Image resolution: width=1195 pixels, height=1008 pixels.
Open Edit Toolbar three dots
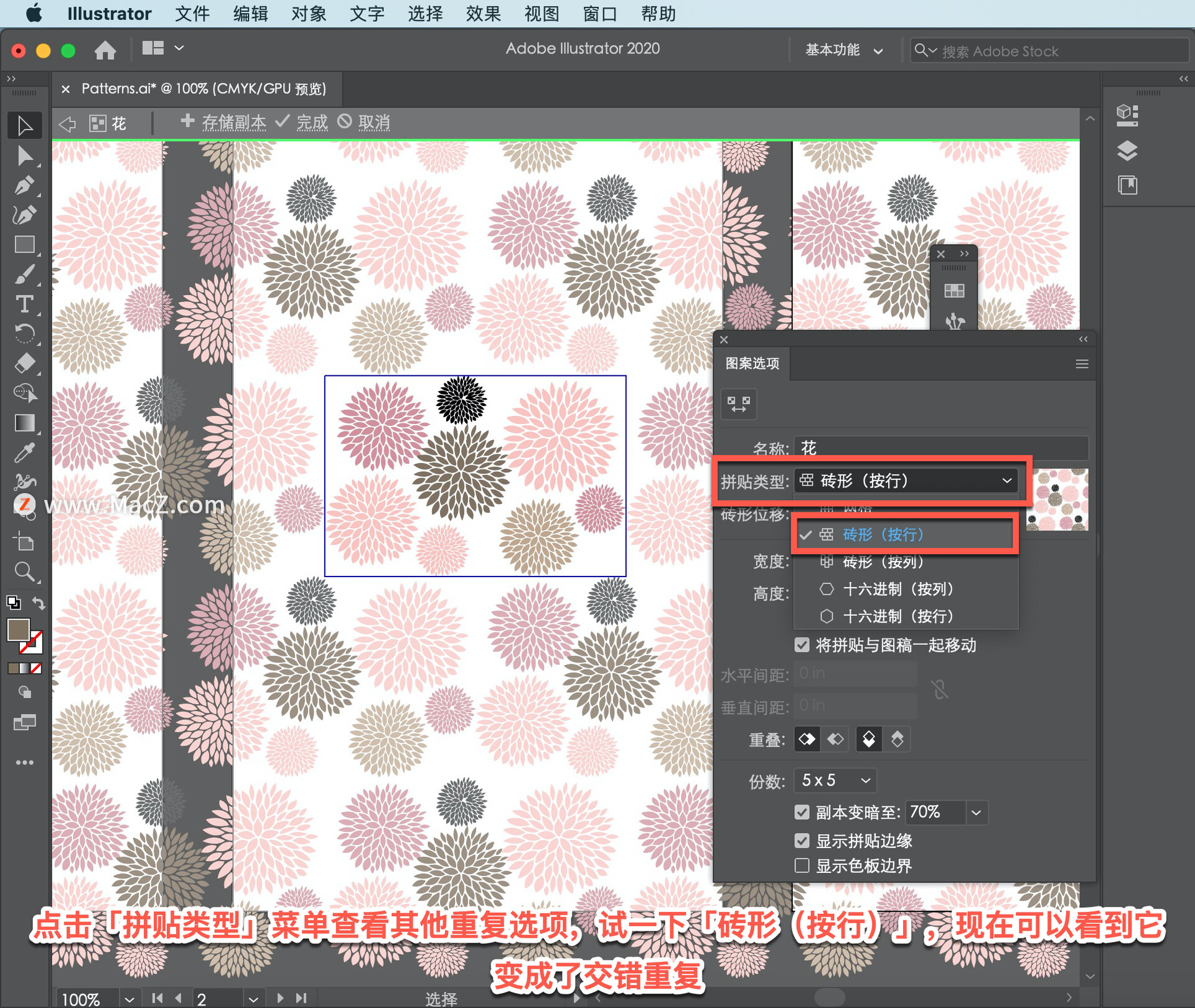[x=24, y=763]
